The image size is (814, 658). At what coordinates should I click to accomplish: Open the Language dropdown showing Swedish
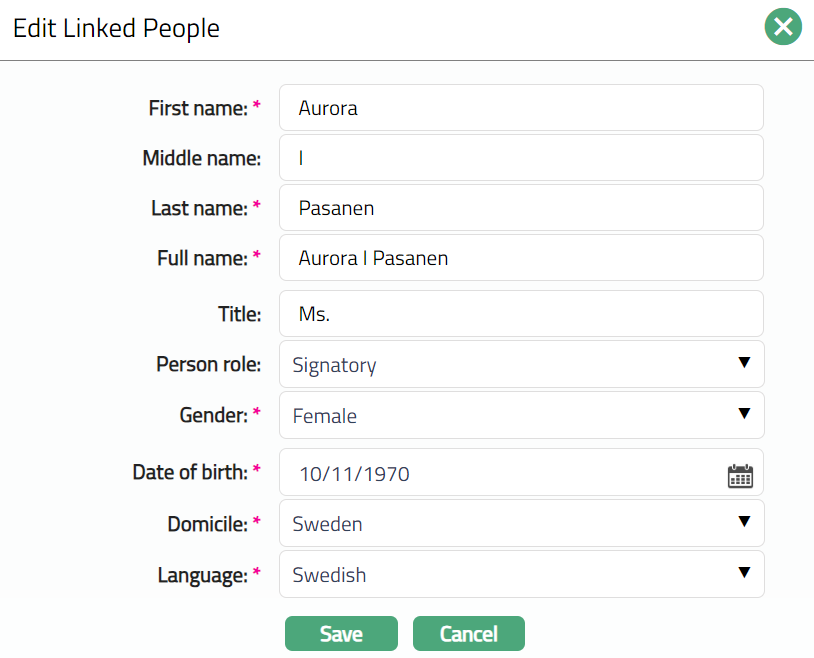pos(520,575)
